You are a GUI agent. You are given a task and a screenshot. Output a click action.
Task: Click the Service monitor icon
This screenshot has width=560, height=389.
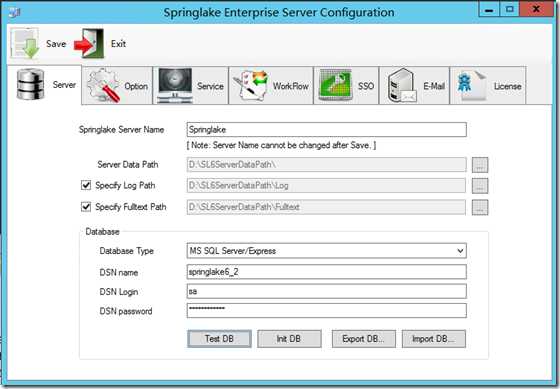(x=175, y=86)
